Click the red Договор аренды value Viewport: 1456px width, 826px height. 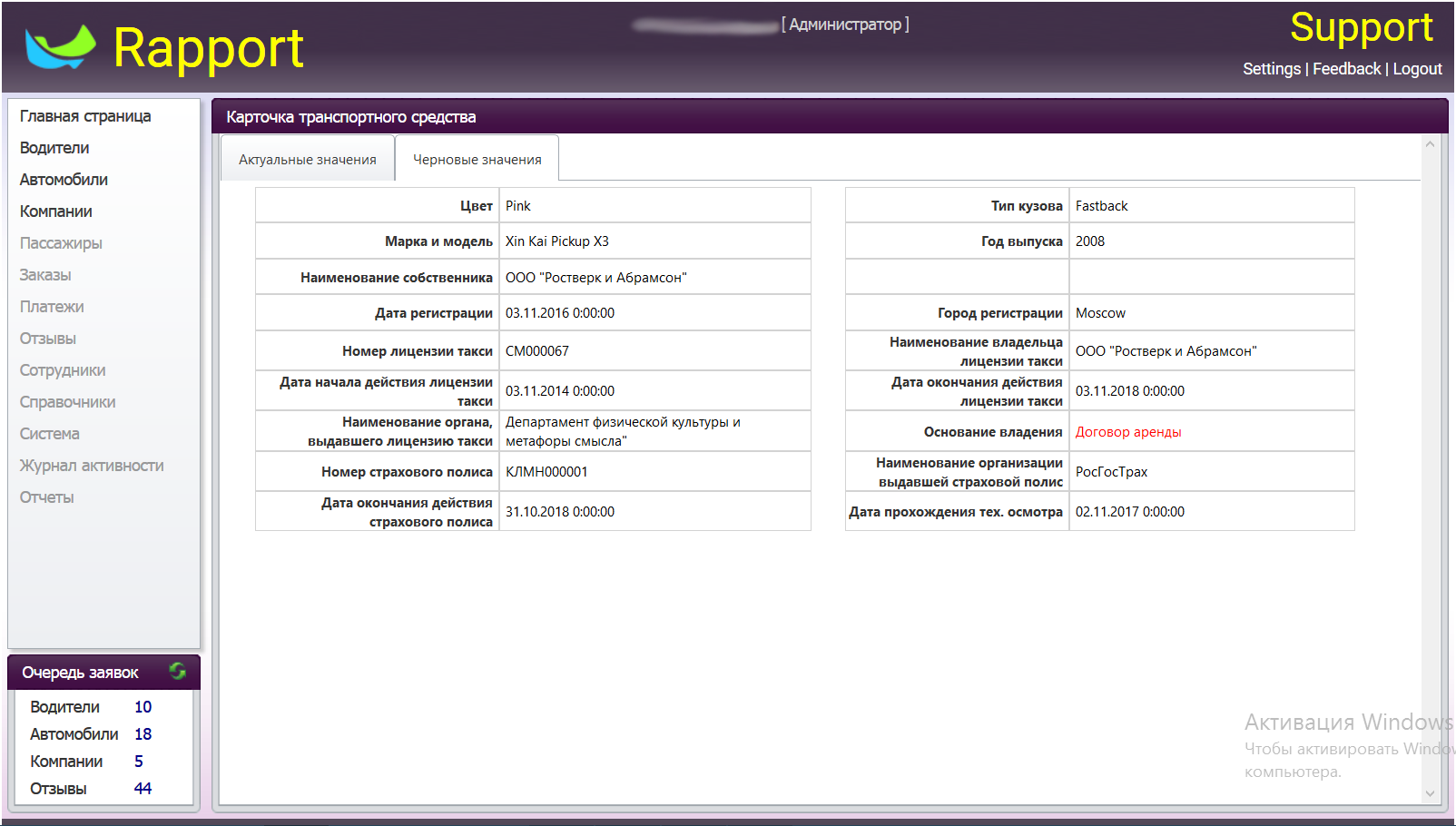(1128, 432)
